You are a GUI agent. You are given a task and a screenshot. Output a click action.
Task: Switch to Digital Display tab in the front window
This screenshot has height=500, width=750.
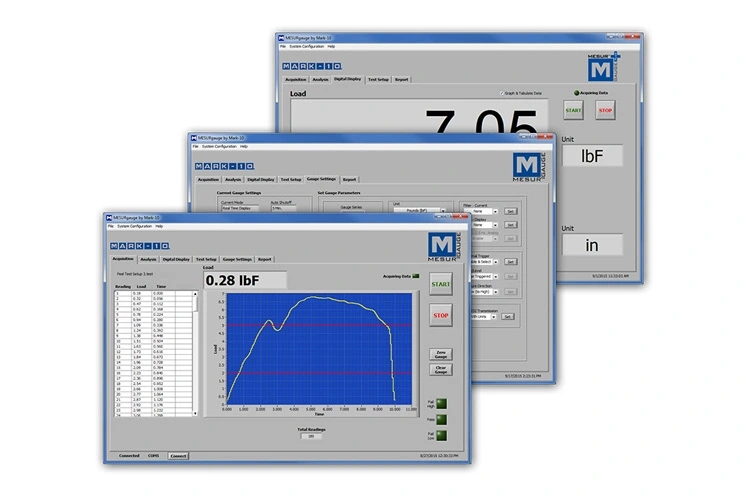tap(176, 259)
